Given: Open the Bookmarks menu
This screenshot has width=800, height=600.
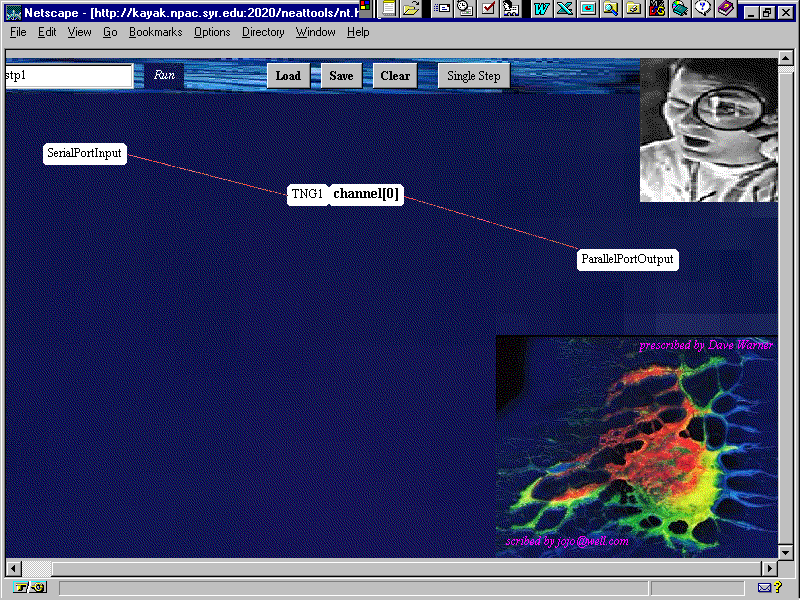Looking at the screenshot, I should point(156,32).
